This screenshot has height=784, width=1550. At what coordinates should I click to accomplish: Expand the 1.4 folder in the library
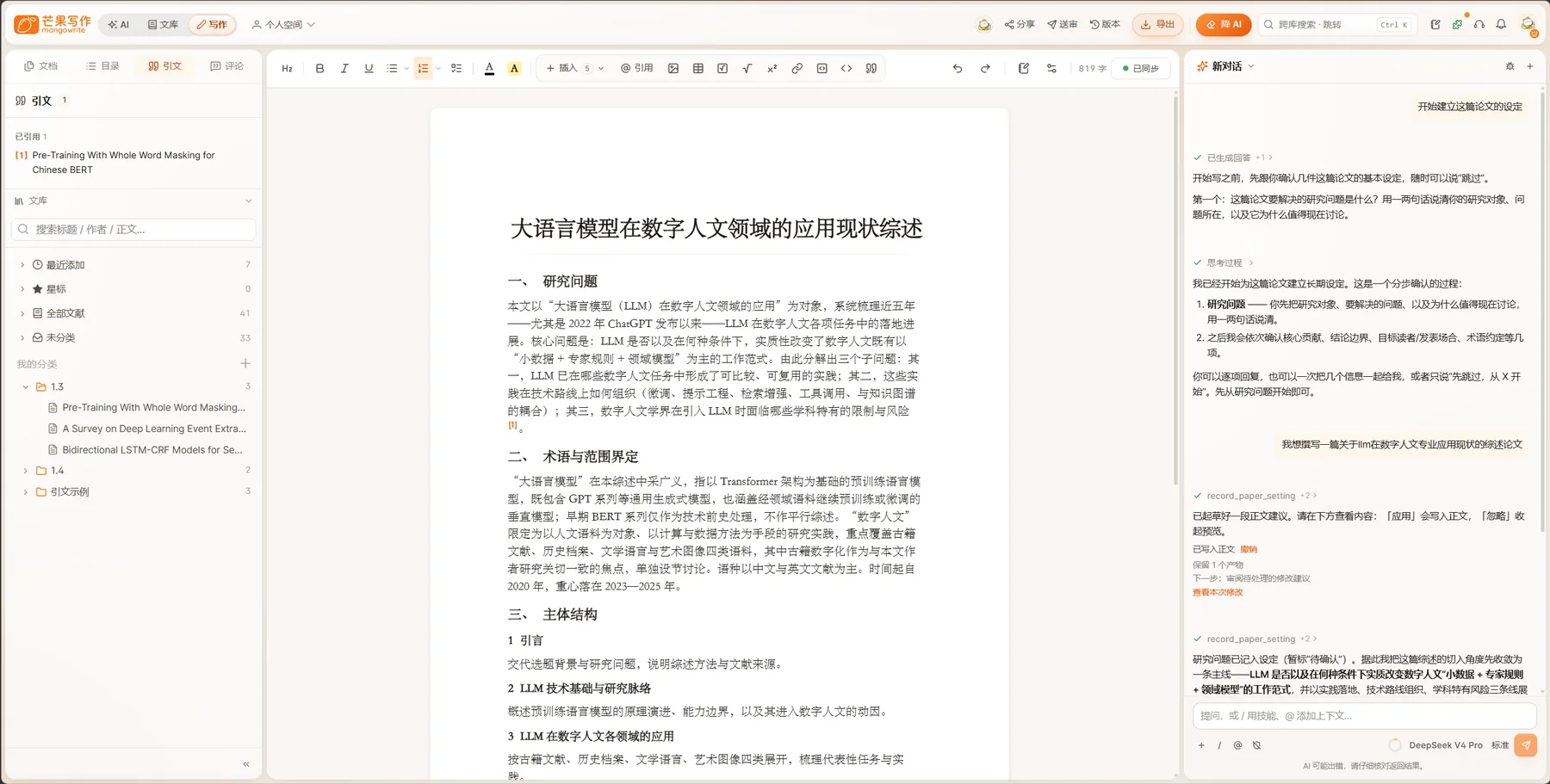(26, 471)
